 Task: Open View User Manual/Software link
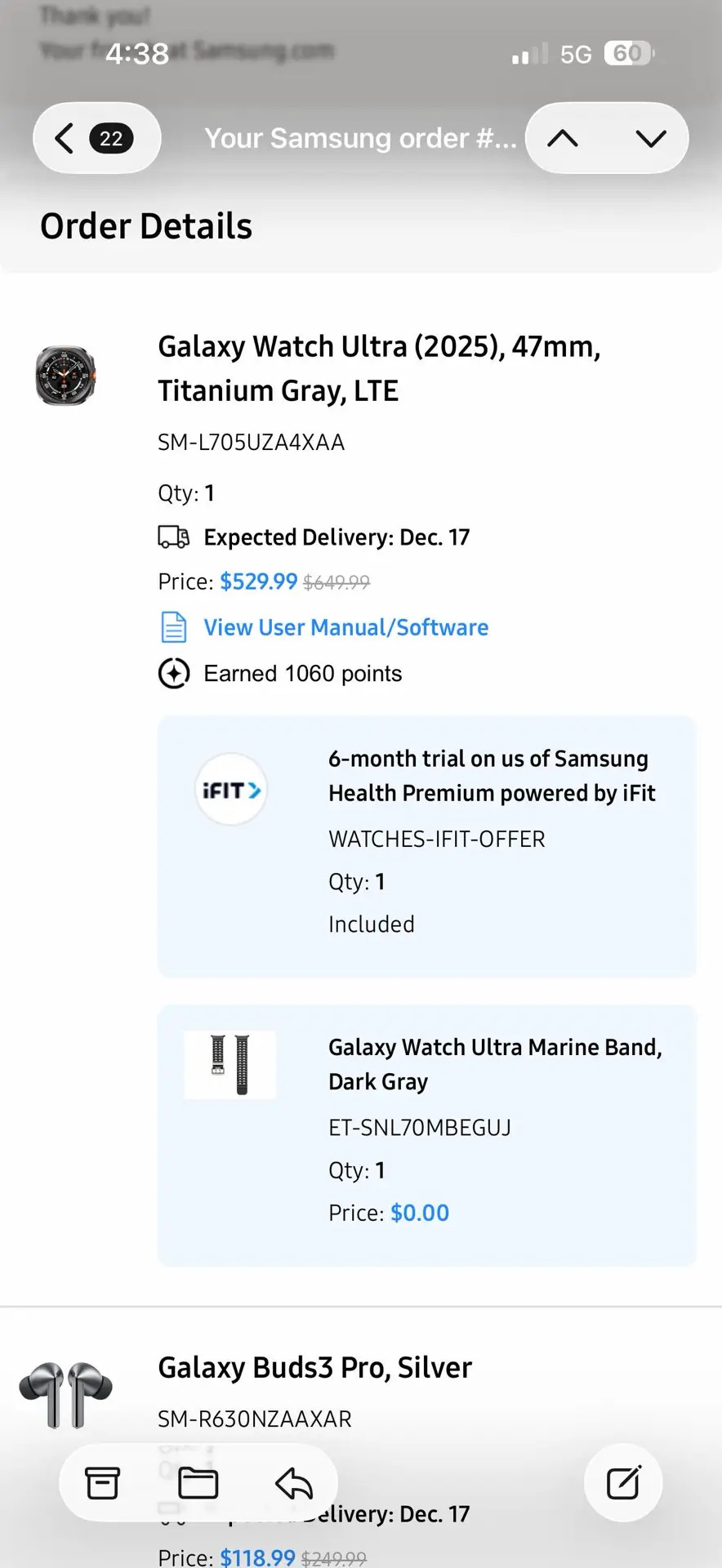click(x=345, y=627)
